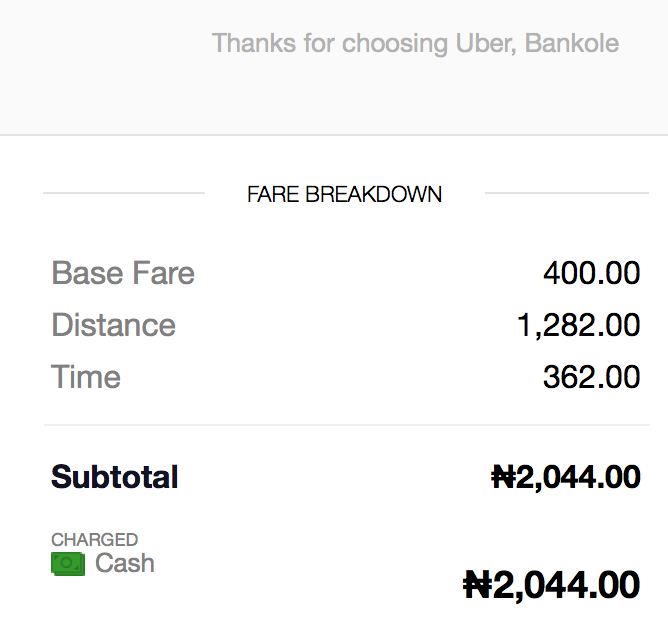Select the ₦2,044.00 amount beside Subtotal

pos(565,477)
